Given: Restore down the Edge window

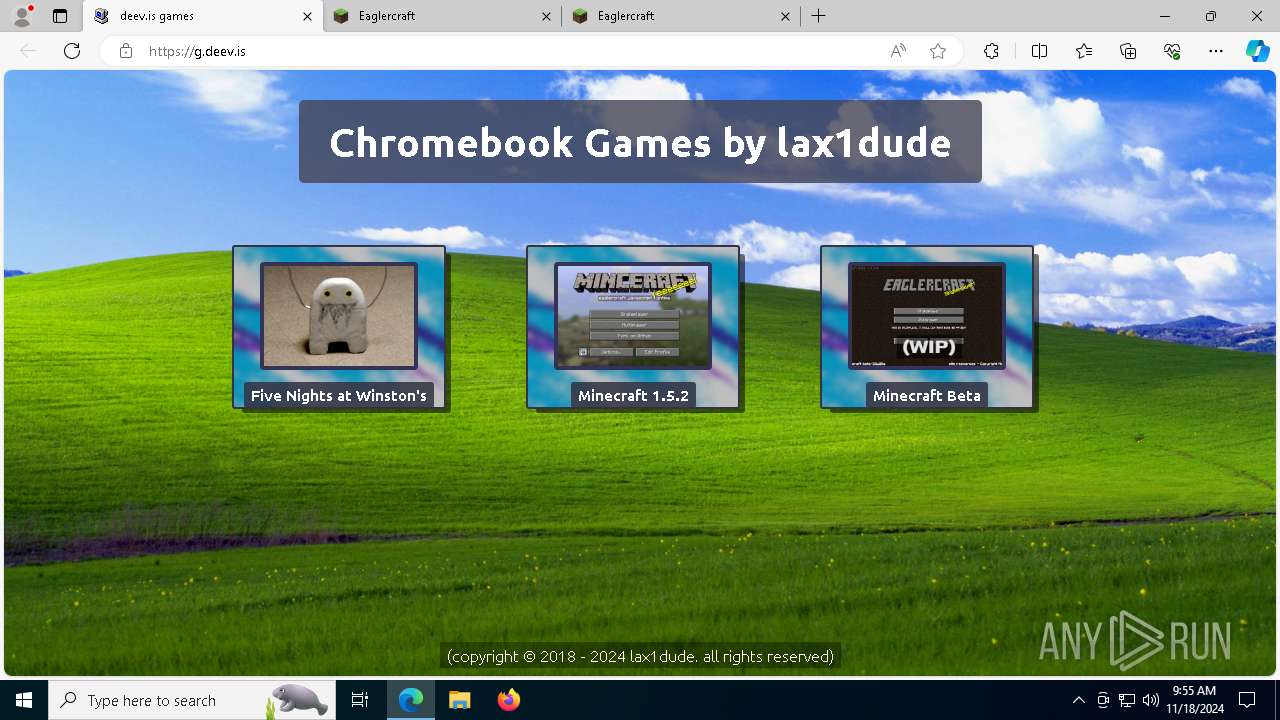Looking at the screenshot, I should click(x=1211, y=16).
